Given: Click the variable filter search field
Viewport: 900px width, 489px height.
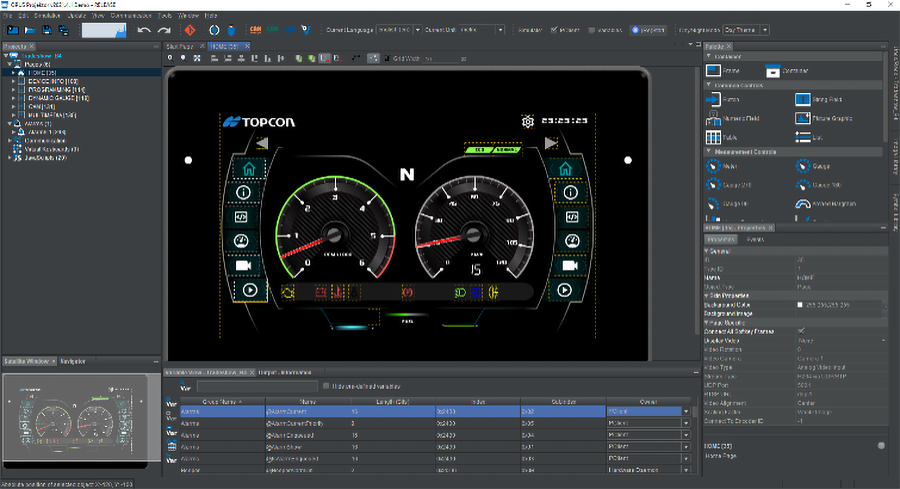Looking at the screenshot, I should [257, 386].
